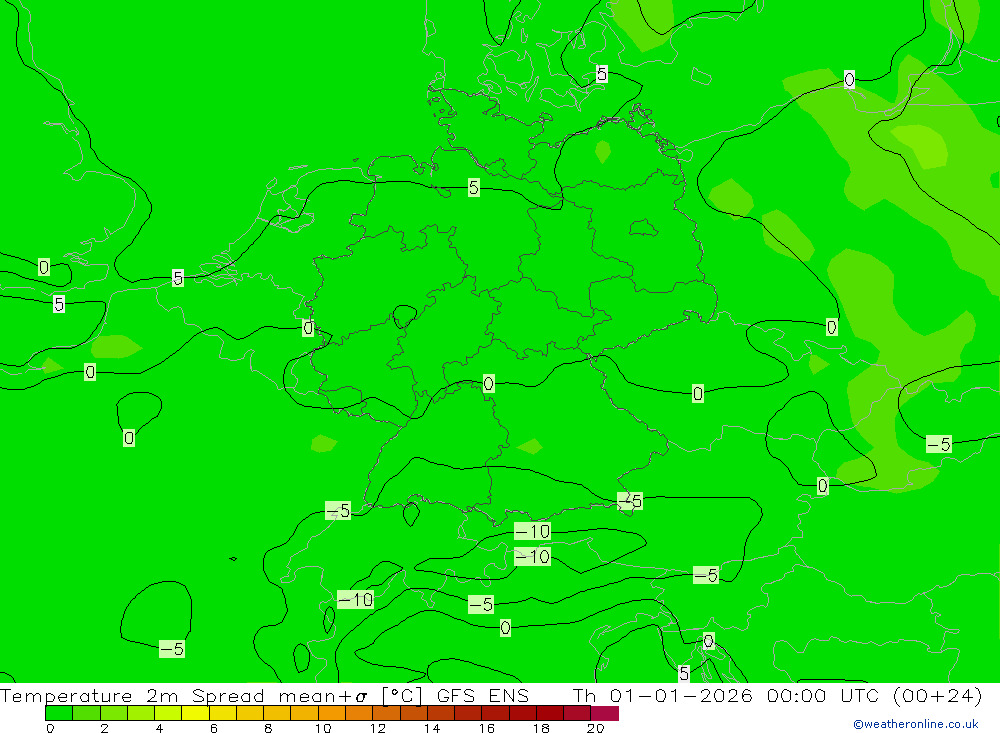
Task: Click color scale tick label '4'
Action: pos(159,728)
